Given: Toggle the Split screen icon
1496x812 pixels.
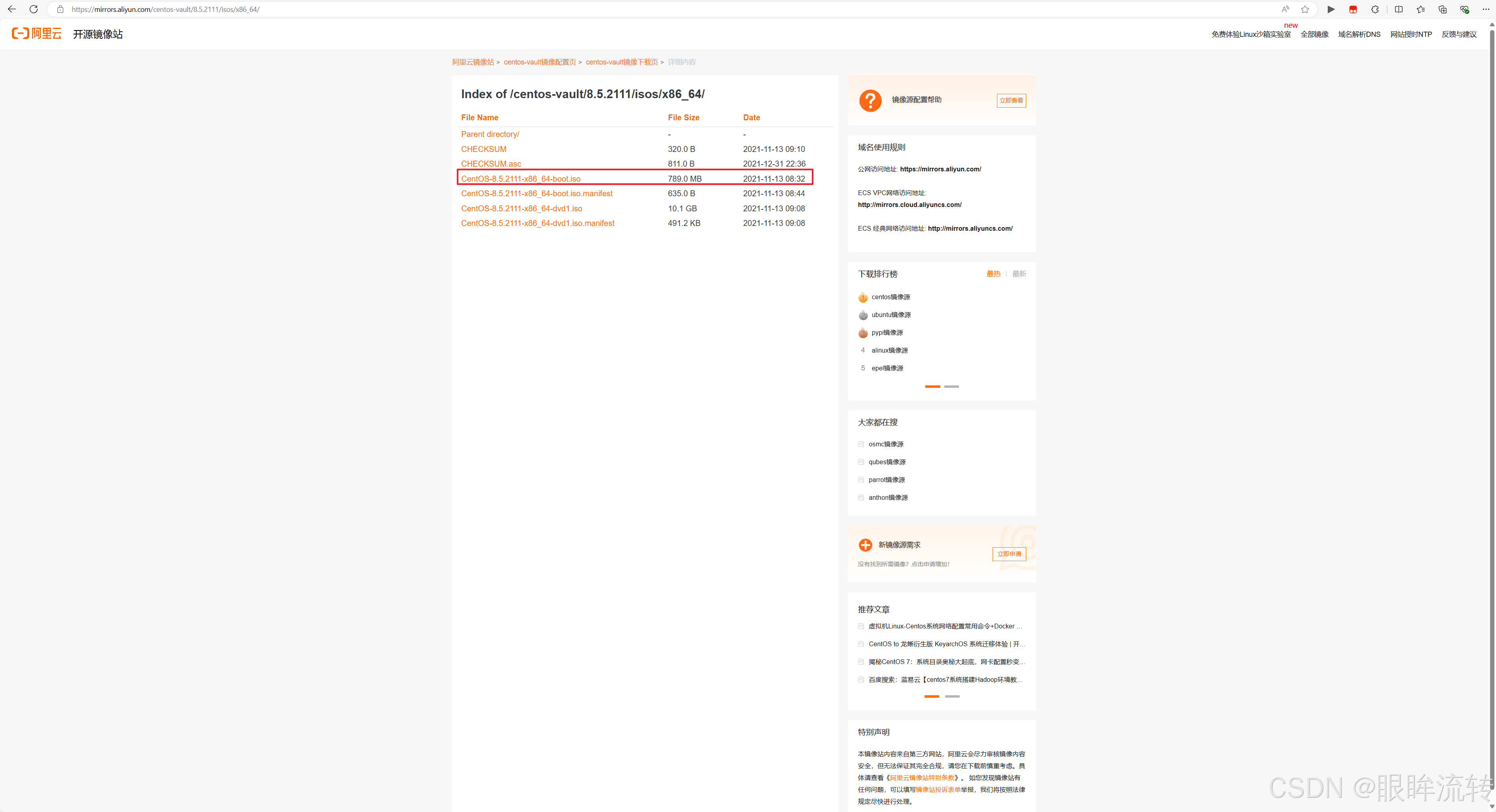Looking at the screenshot, I should (1398, 9).
